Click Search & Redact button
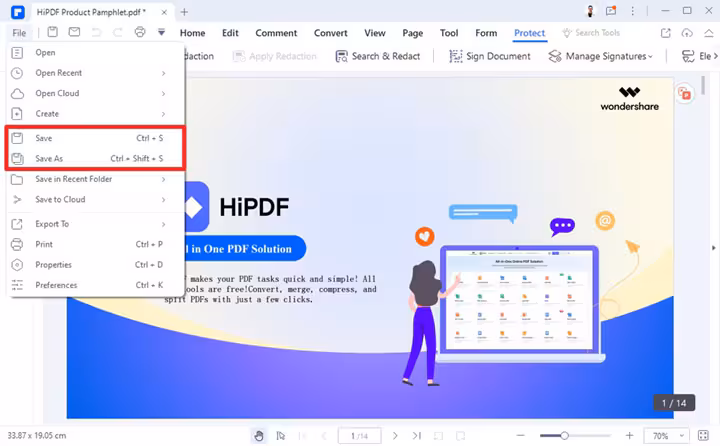720x446 pixels. (377, 56)
